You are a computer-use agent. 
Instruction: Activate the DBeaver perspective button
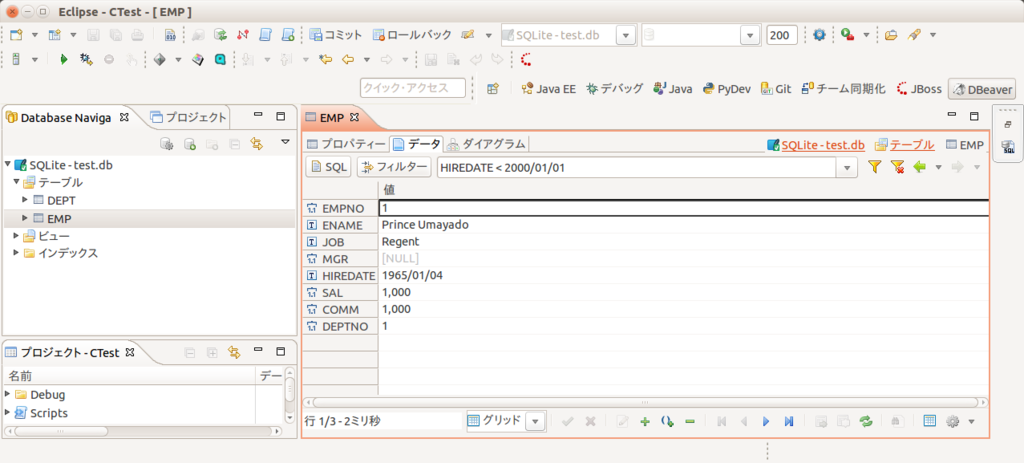pyautogui.click(x=982, y=89)
